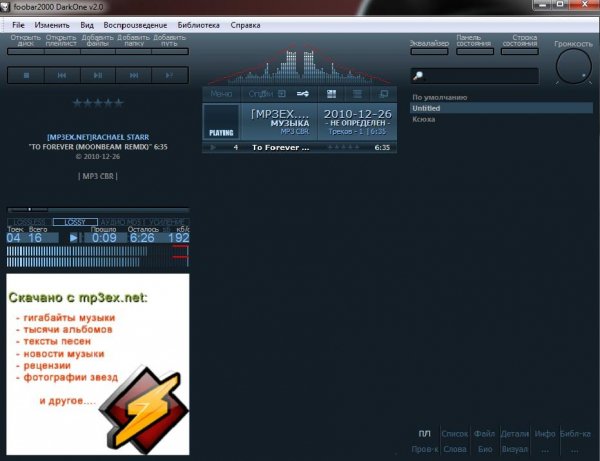Adjust the Громкость volume knob
This screenshot has width=600, height=461.
click(573, 67)
